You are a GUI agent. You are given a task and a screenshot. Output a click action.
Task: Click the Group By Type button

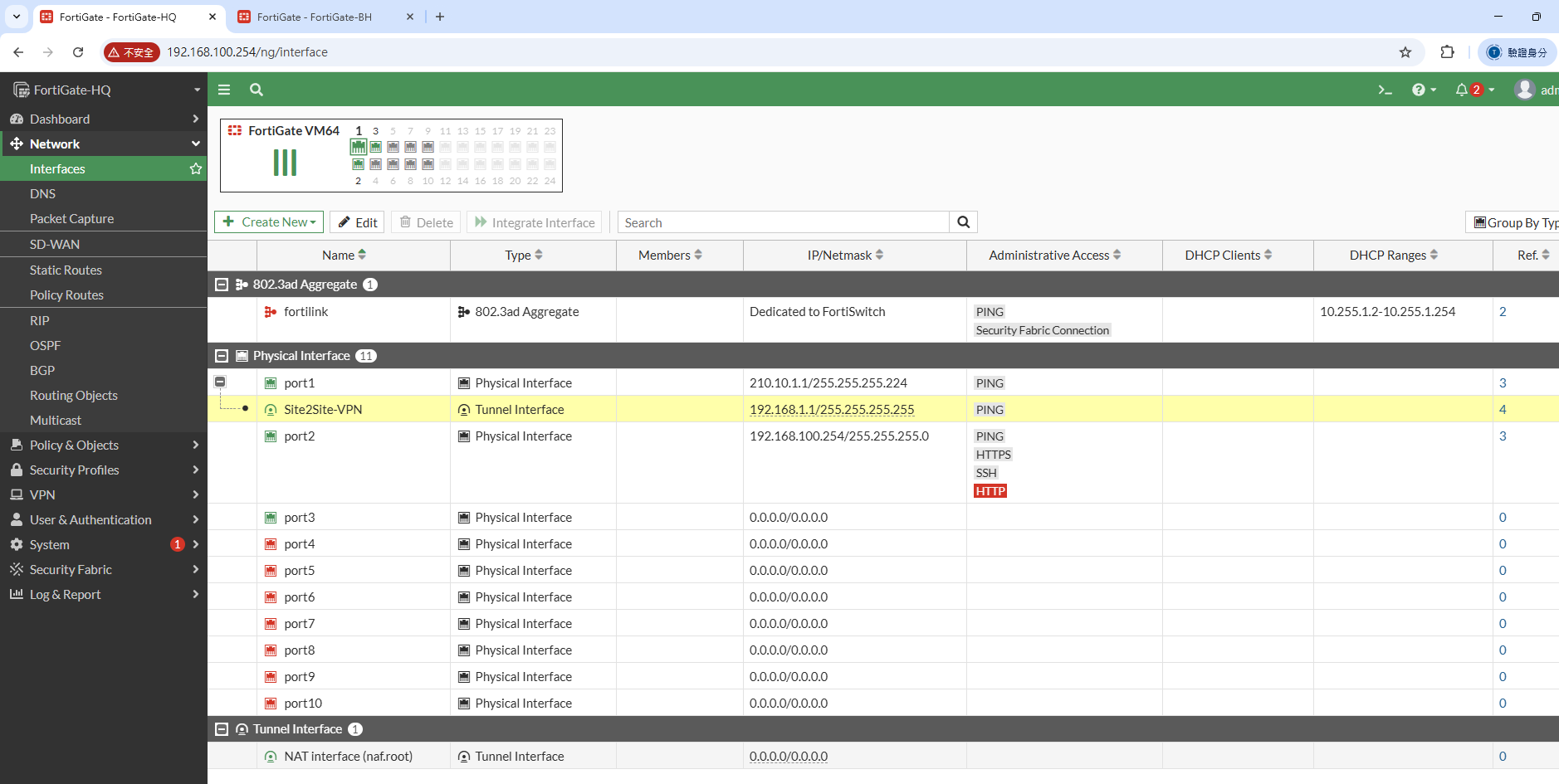pos(1513,222)
